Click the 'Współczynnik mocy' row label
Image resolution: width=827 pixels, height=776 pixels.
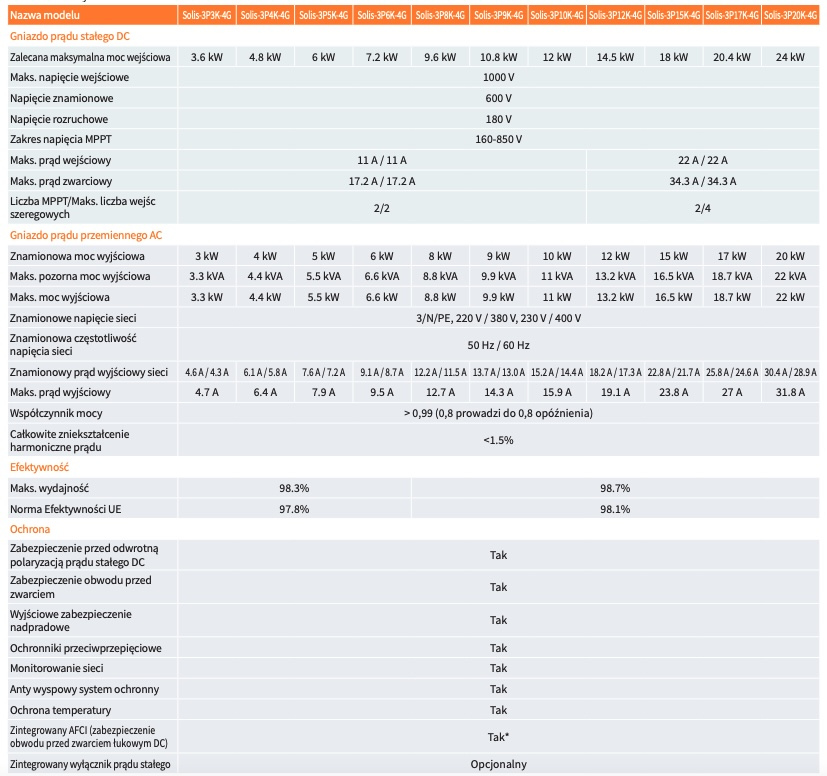coord(56,413)
